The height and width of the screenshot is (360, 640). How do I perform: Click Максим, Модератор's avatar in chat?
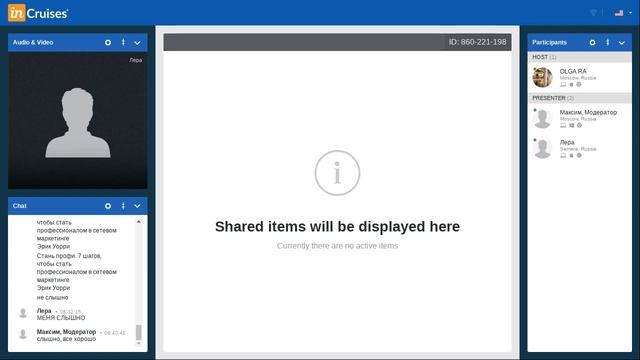coord(23,334)
